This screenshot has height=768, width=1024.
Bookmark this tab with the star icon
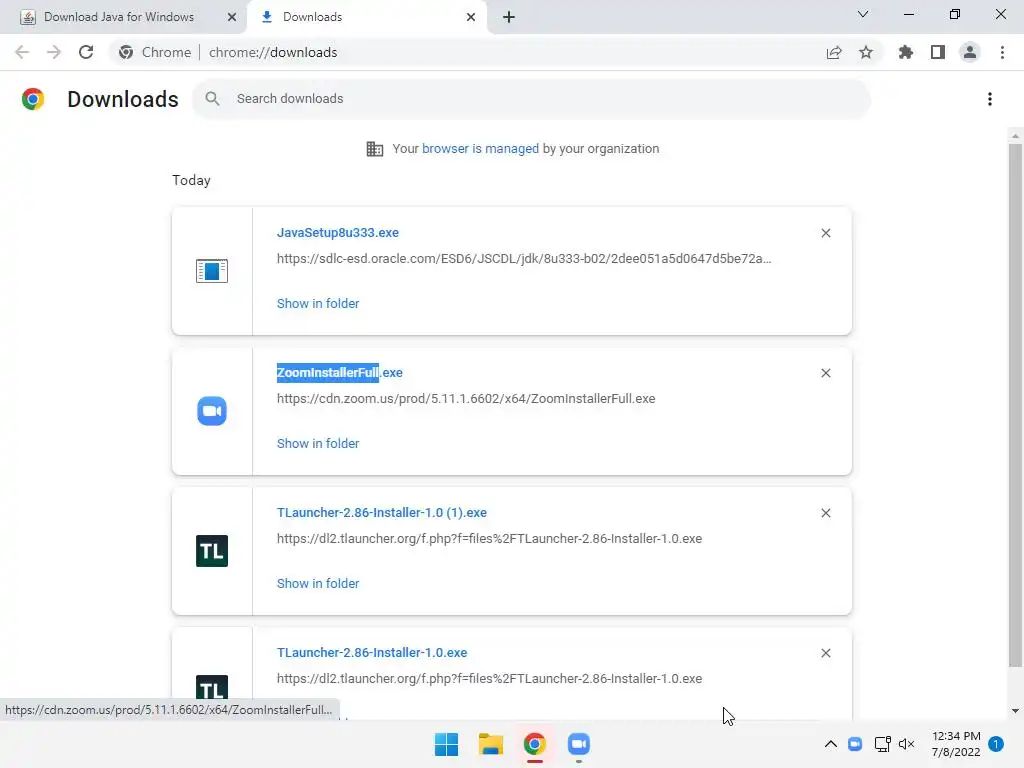click(x=866, y=52)
